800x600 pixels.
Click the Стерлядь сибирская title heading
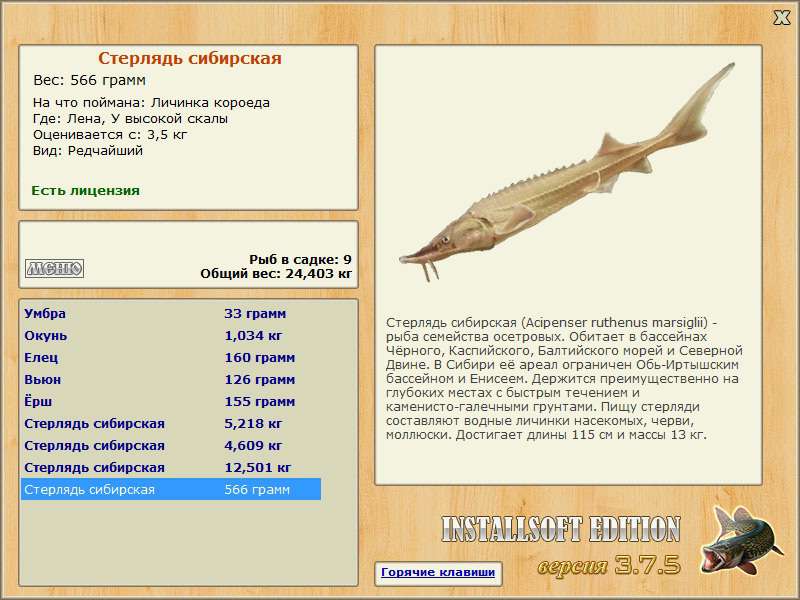(190, 58)
